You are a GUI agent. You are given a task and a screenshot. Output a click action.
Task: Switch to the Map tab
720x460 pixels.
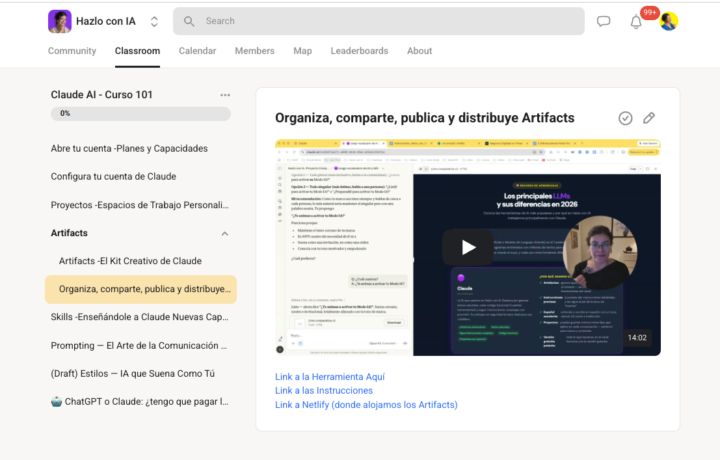[x=303, y=51]
